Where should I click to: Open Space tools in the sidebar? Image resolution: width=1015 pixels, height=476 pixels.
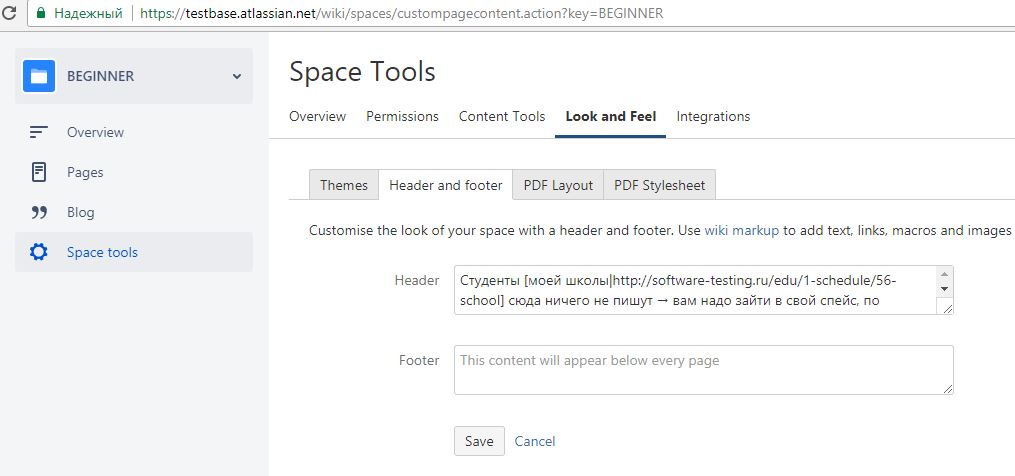134,252
